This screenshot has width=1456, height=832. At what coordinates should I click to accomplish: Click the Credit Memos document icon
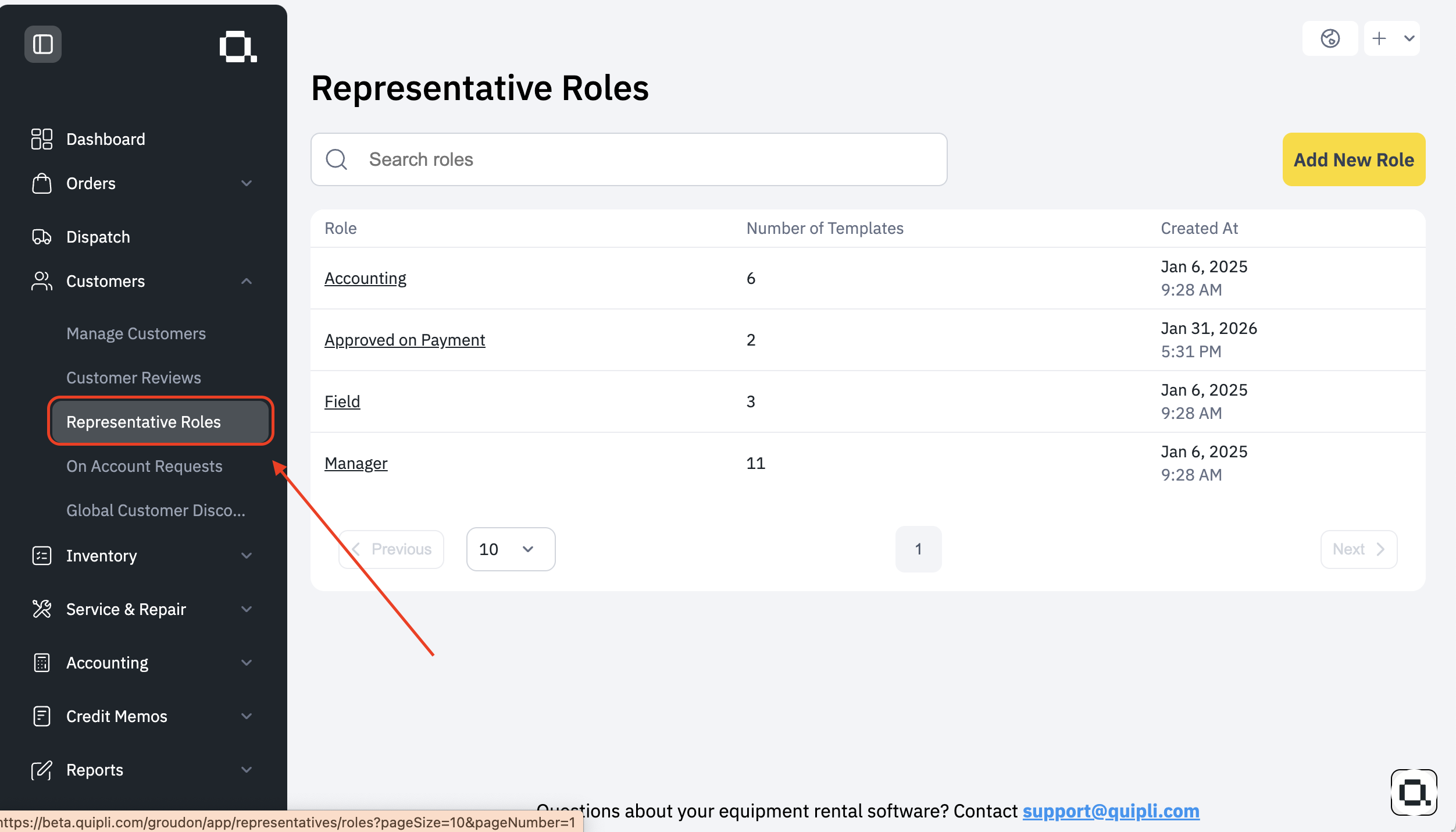[x=42, y=716]
